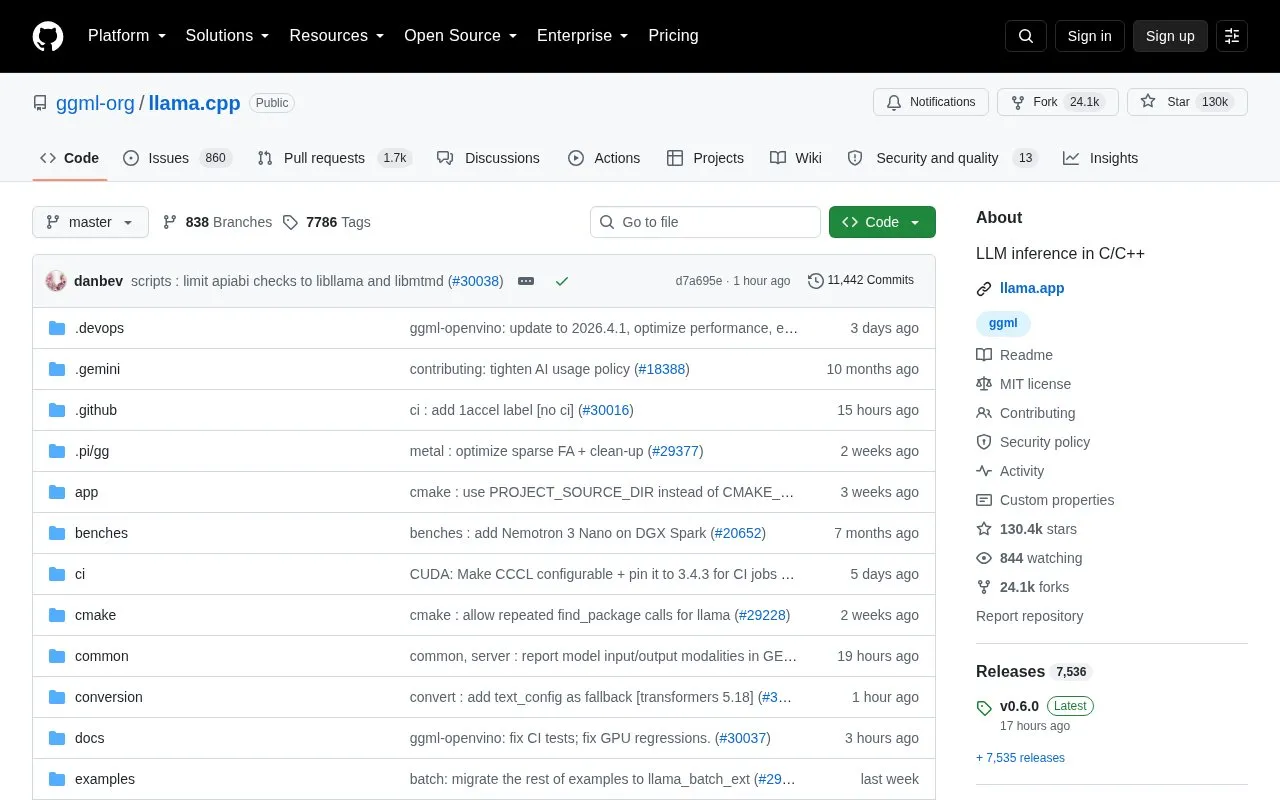
Task: Click the green check status icon
Action: [562, 281]
